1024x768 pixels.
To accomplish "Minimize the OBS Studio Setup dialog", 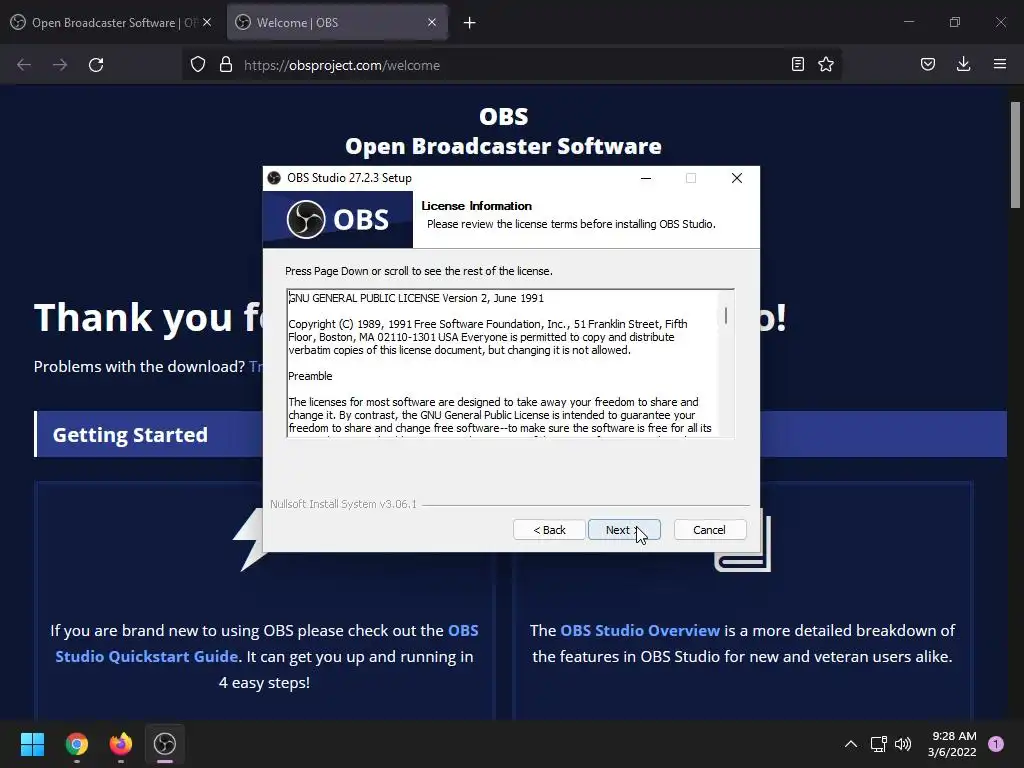I will (646, 178).
